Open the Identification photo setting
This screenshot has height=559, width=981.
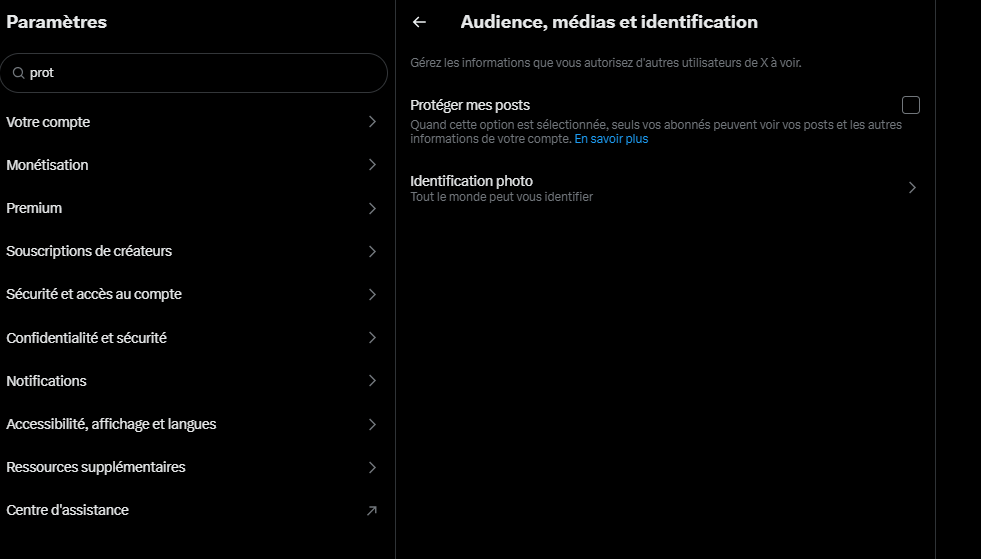click(x=665, y=188)
